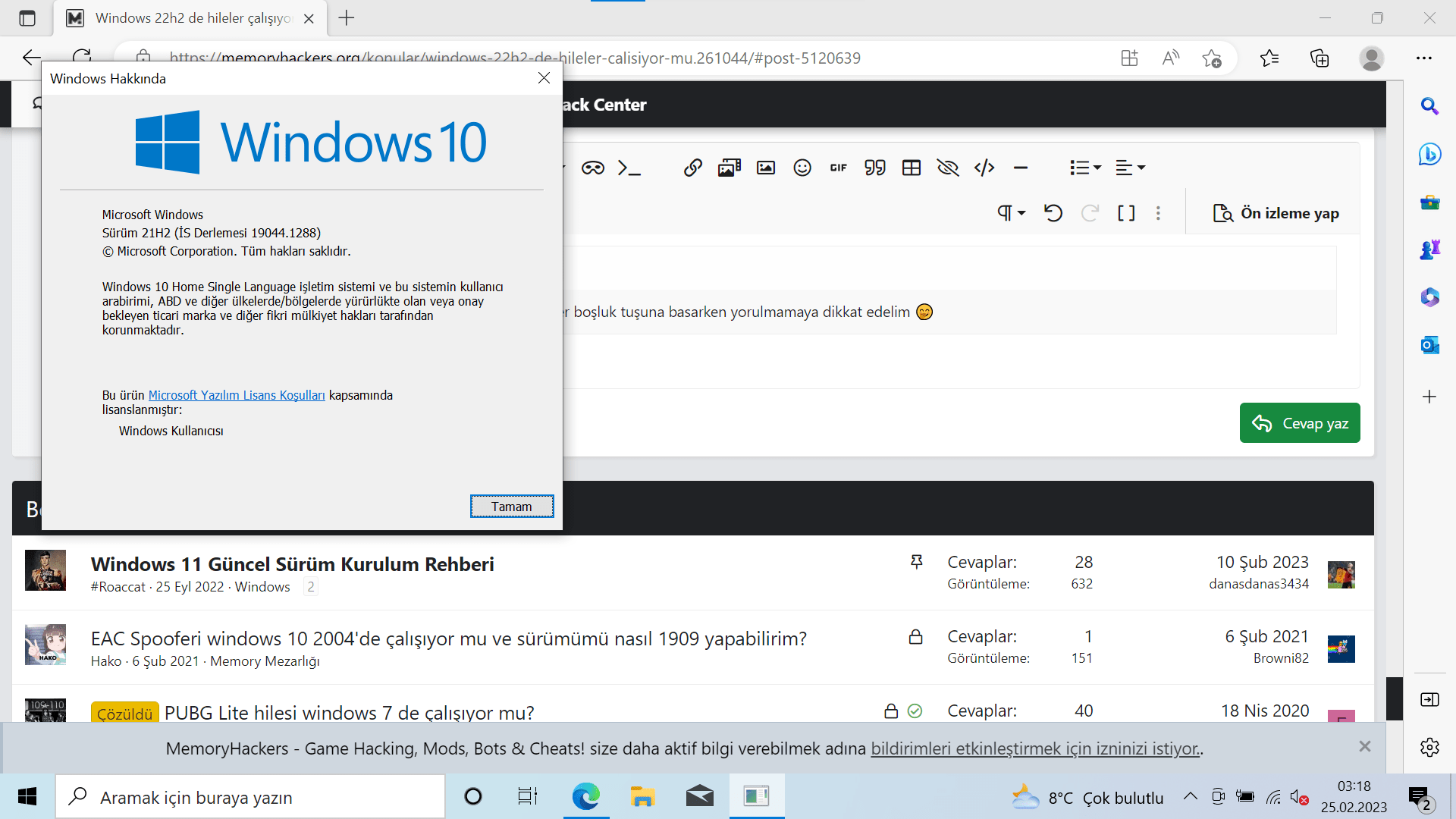This screenshot has height=819, width=1456.
Task: Open Task View from the taskbar
Action: point(527,796)
